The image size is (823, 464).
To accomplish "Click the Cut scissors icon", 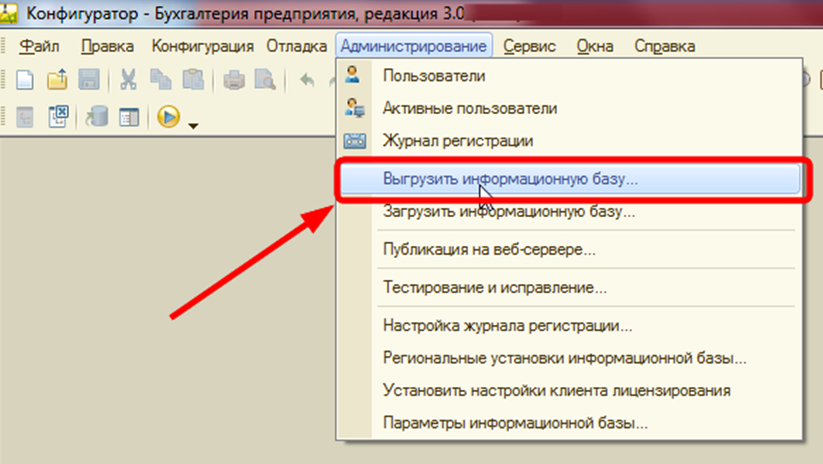I will click(x=128, y=80).
